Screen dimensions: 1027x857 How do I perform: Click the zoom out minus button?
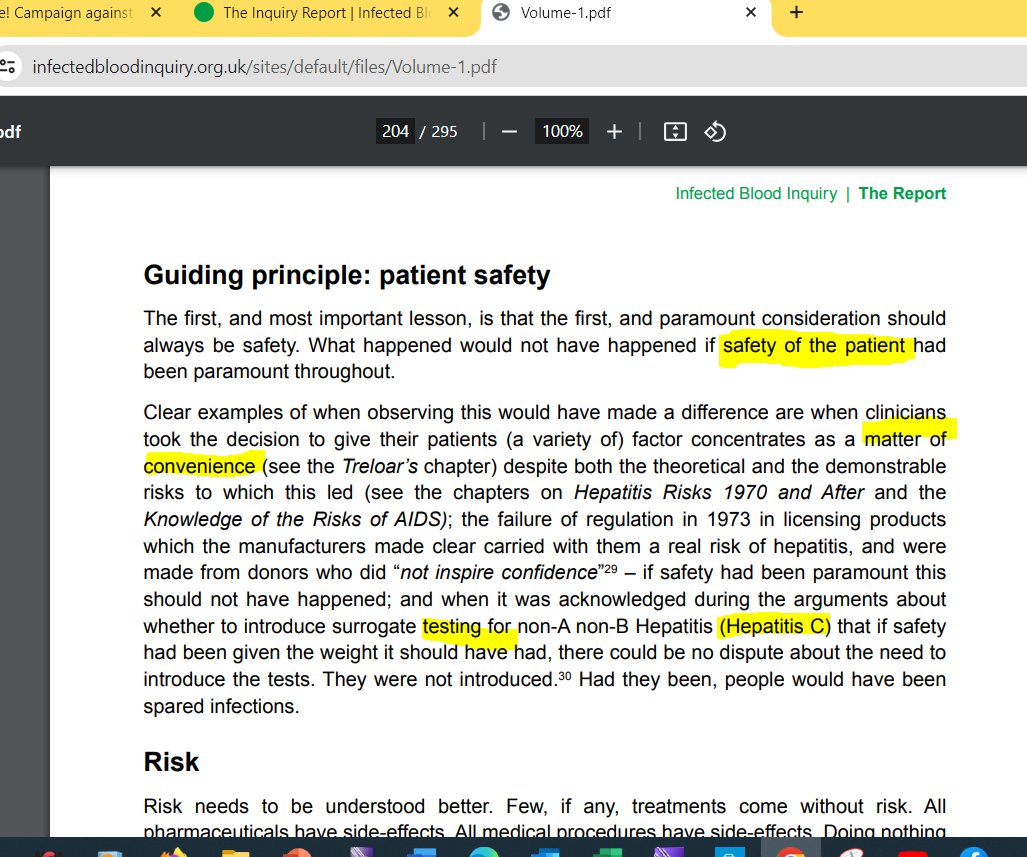[509, 132]
